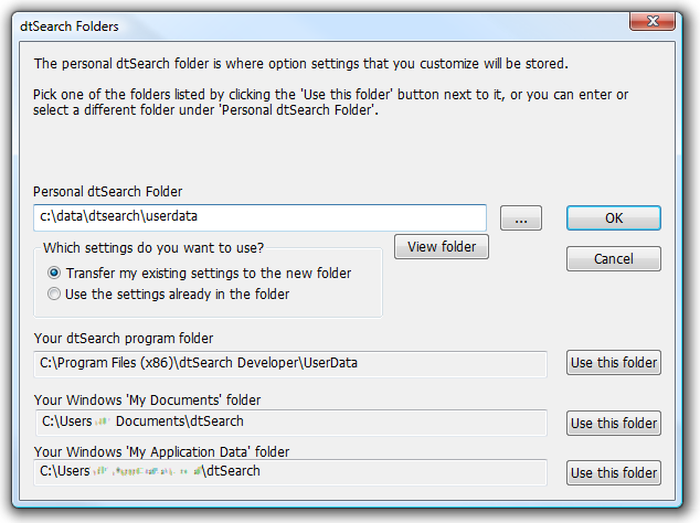Click the "Your Windows 'My Documents' folder" label
The width and height of the screenshot is (700, 523).
pyautogui.click(x=147, y=400)
